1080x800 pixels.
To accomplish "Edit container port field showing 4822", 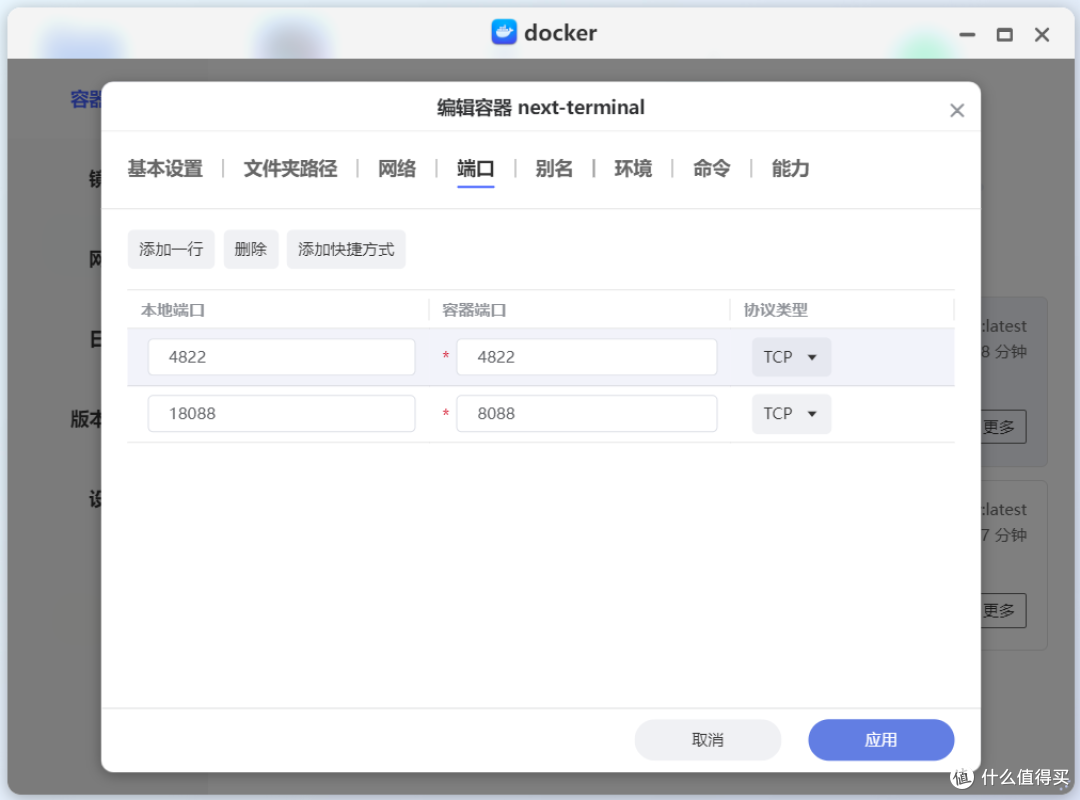I will click(587, 357).
